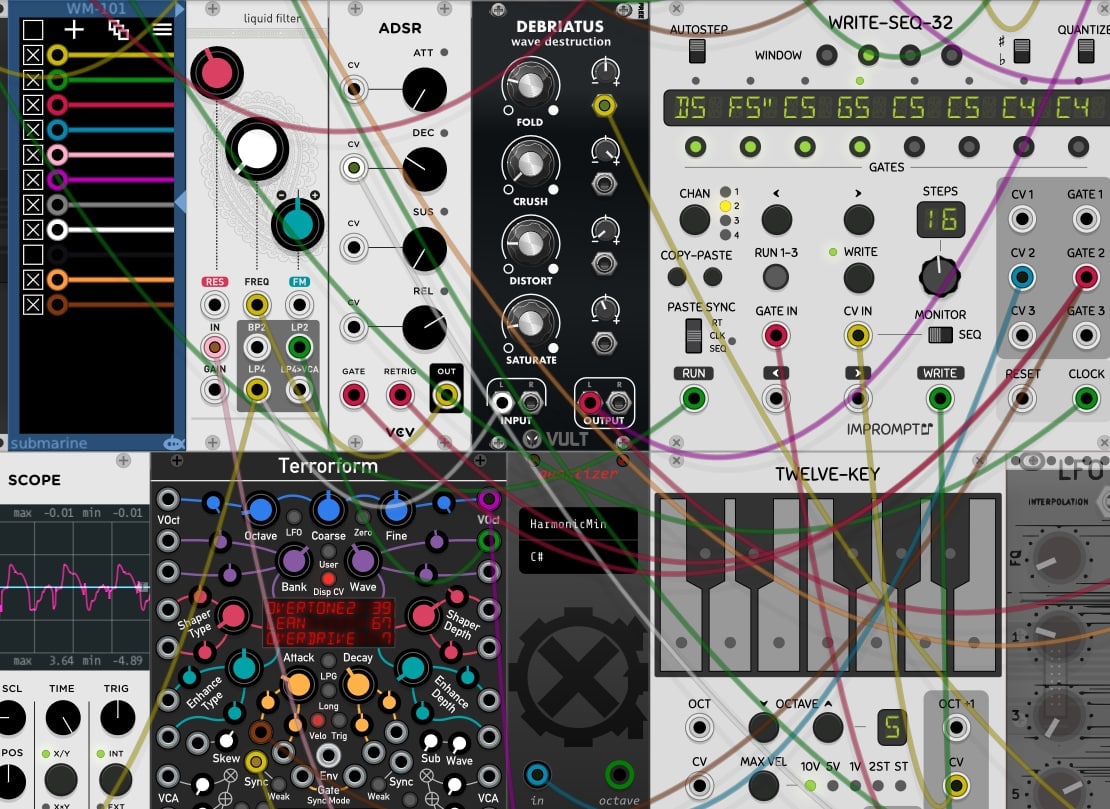Viewport: 1110px width, 809px height.
Task: Click the Debriatus FOLD CV jack
Action: tap(604, 106)
